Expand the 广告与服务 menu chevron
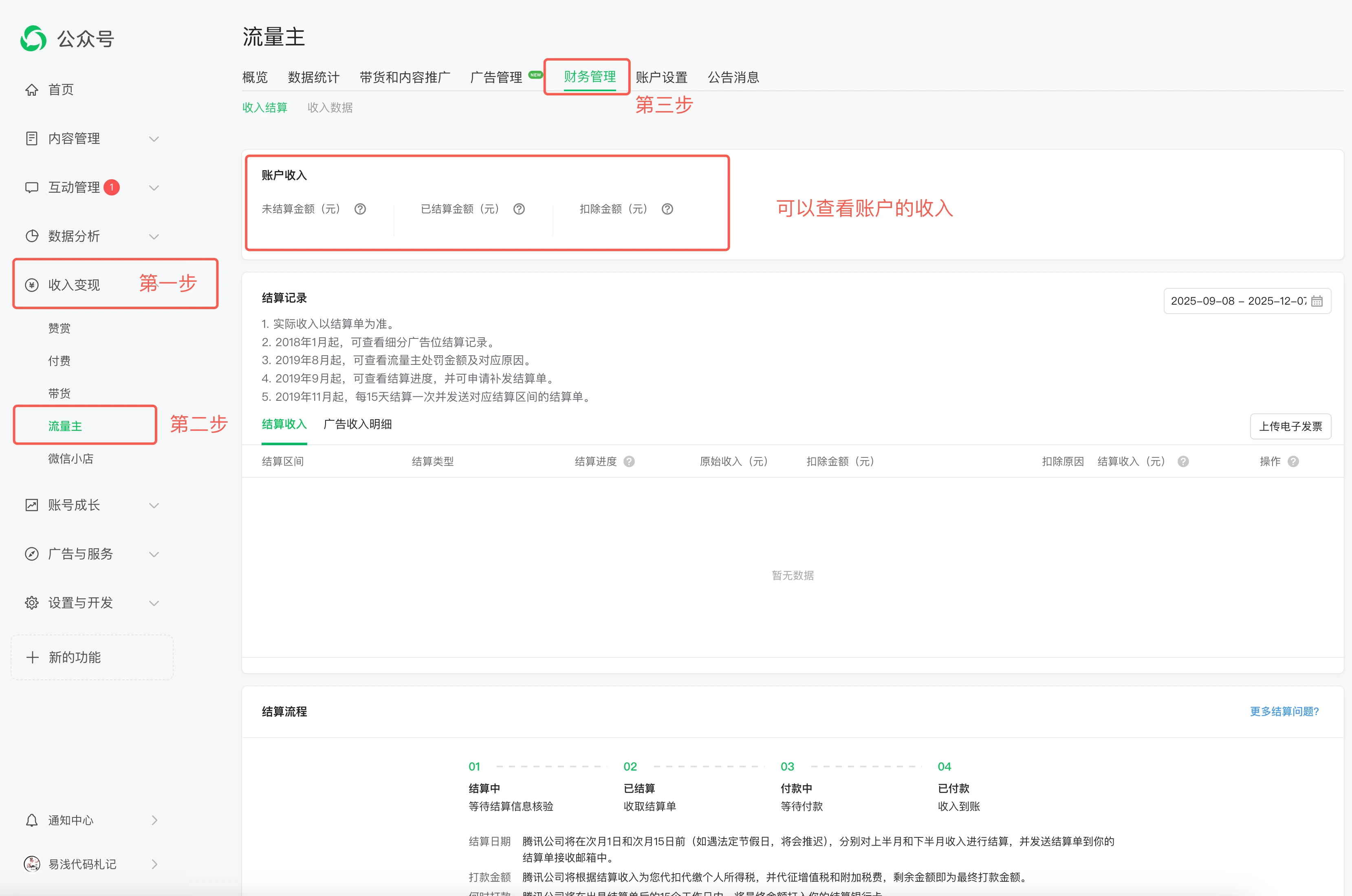Screen dimensions: 1352x896 pyautogui.click(x=154, y=554)
